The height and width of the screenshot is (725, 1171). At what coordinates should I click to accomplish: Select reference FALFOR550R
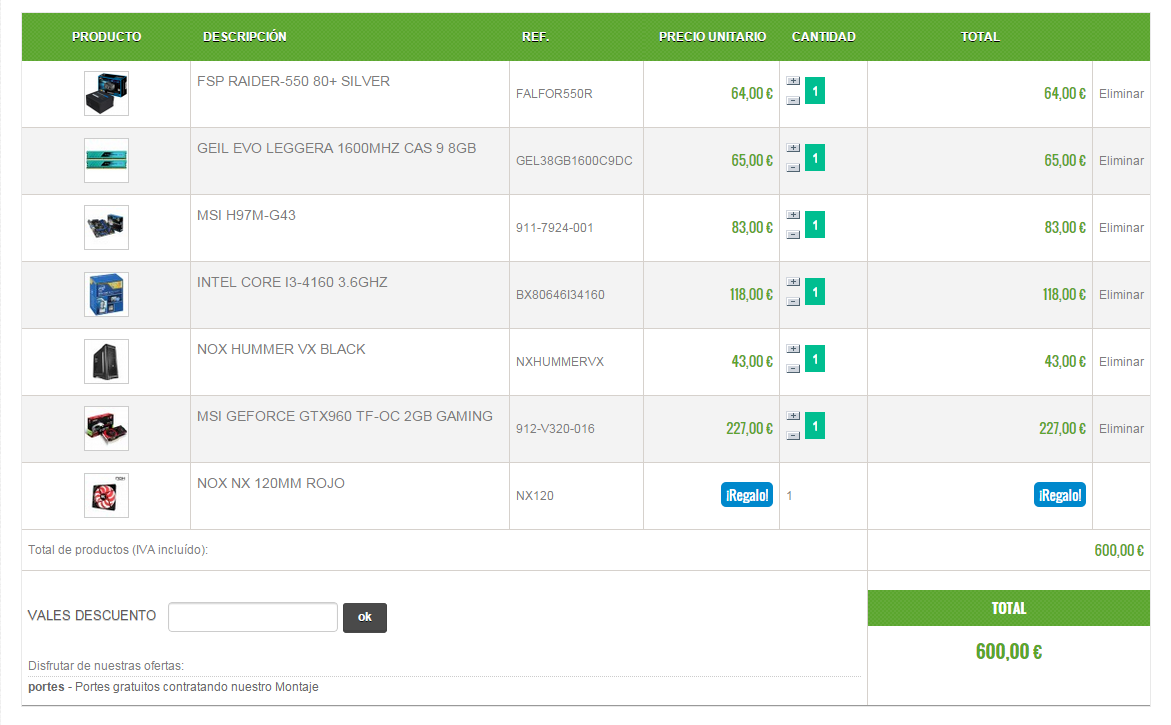pyautogui.click(x=554, y=94)
